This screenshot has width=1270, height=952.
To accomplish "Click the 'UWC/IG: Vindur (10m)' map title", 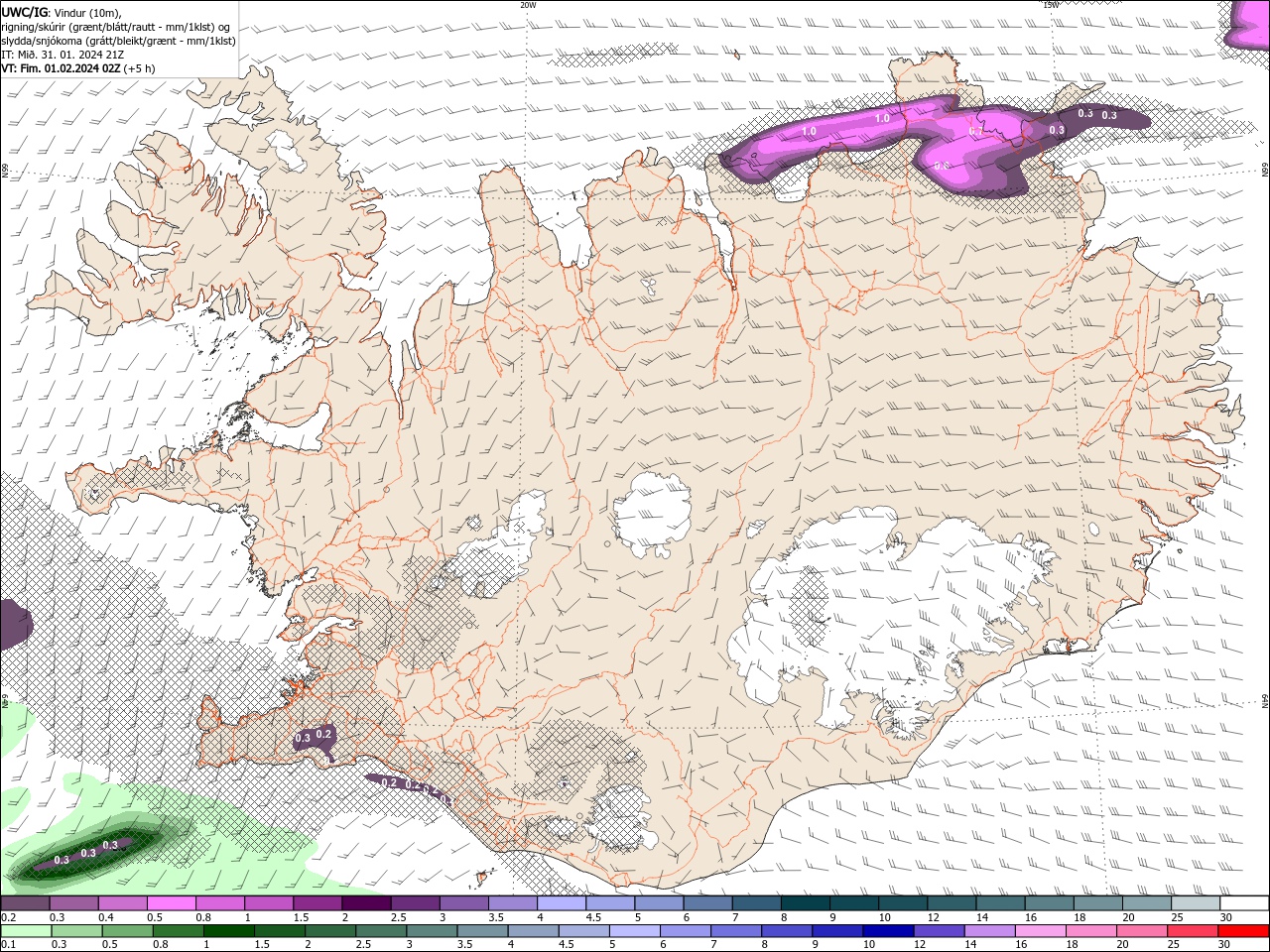I will point(62,12).
